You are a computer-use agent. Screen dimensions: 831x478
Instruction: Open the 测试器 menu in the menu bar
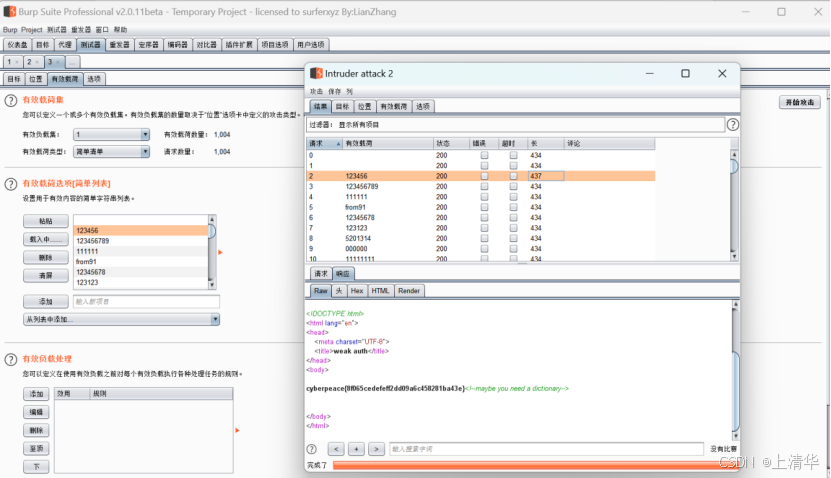click(x=57, y=30)
